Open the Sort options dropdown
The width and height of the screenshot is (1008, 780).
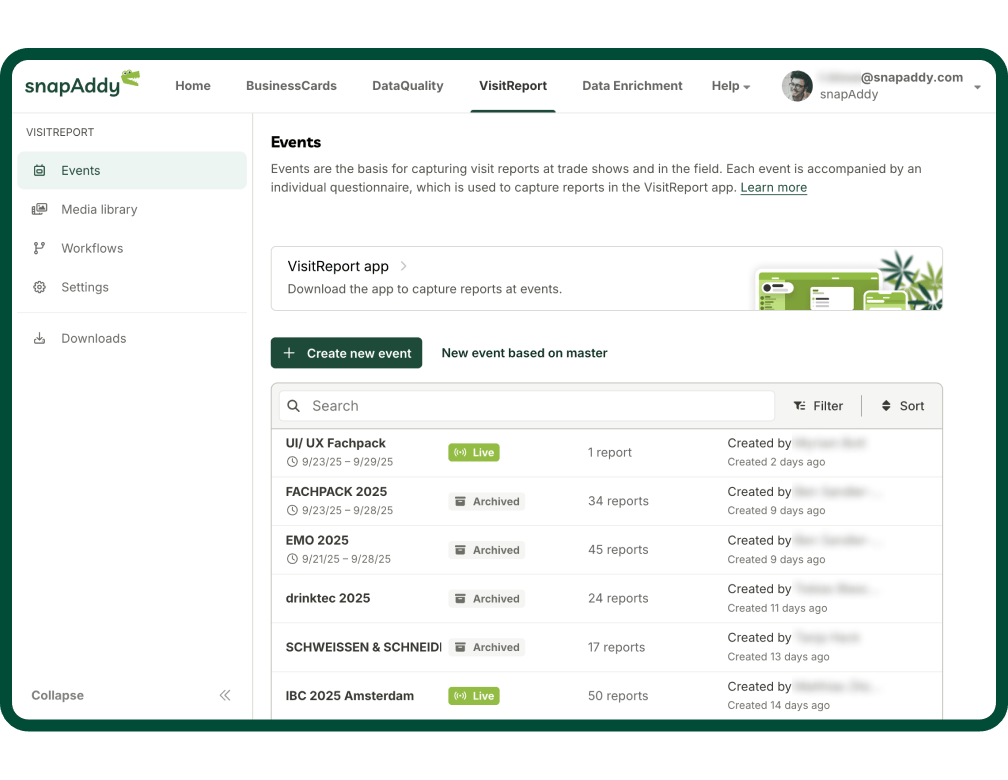(x=902, y=406)
